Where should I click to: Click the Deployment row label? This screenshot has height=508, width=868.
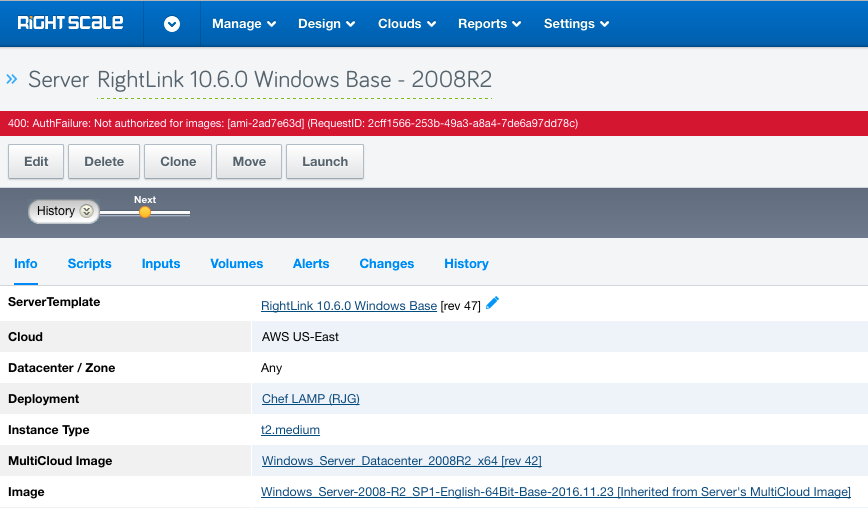[43, 399]
